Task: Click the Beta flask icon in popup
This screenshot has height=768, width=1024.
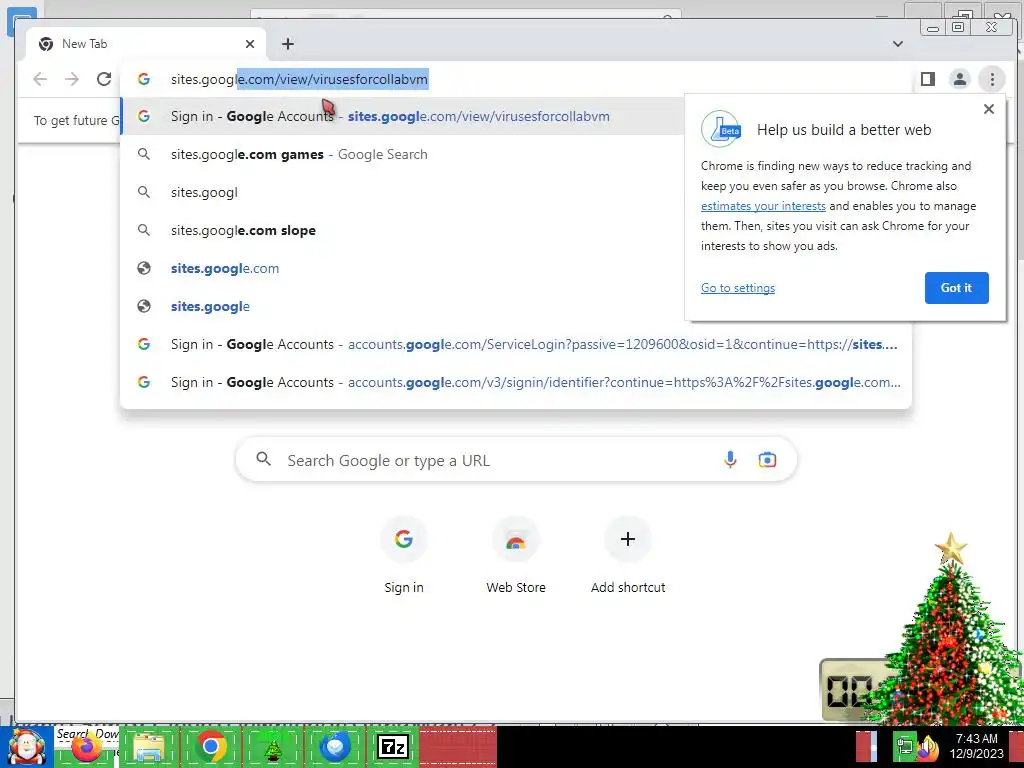Action: click(720, 129)
